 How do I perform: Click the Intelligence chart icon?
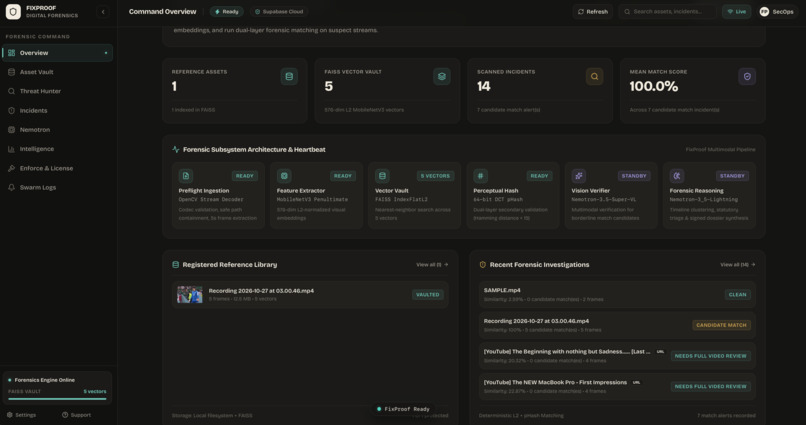pyautogui.click(x=11, y=149)
